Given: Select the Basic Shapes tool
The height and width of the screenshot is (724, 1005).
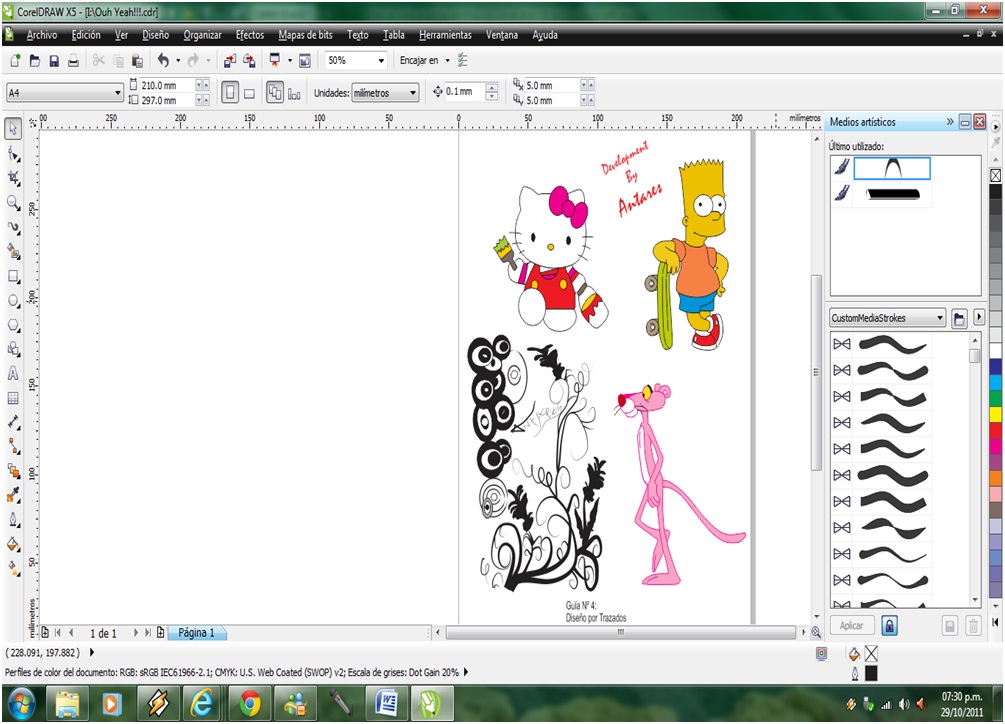Looking at the screenshot, I should pyautogui.click(x=13, y=349).
